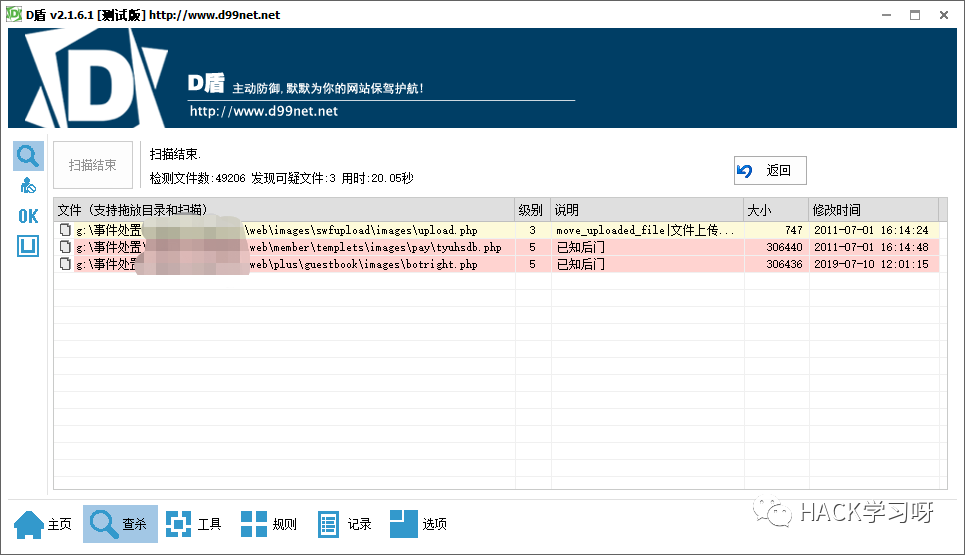Click the scan statistics text 检测文件数:49206

(x=197, y=178)
